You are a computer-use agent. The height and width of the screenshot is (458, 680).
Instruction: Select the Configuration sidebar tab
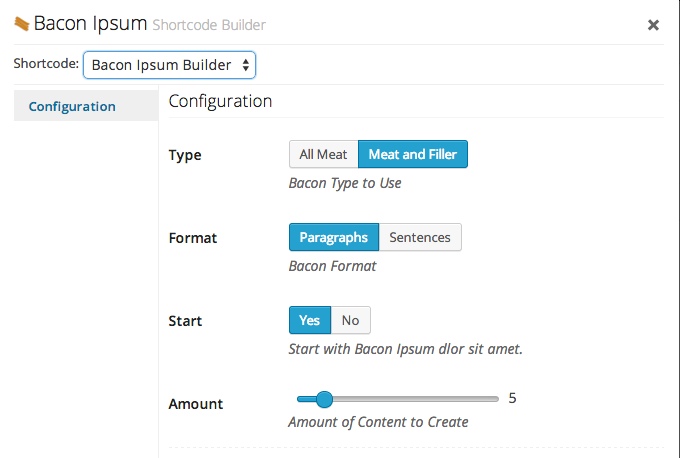point(72,106)
